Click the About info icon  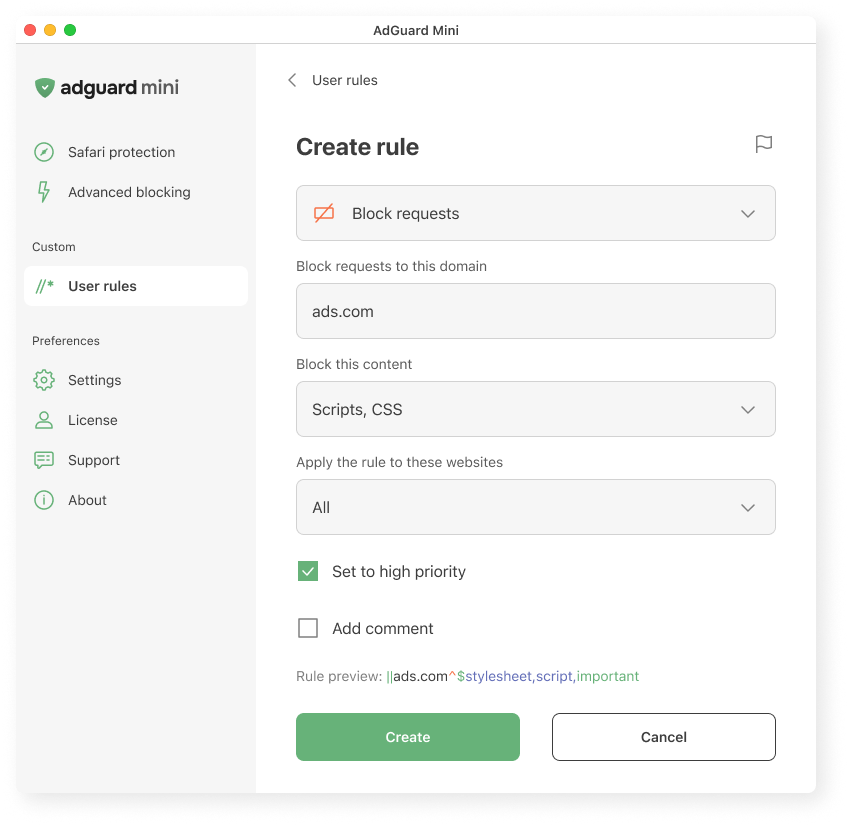[44, 500]
